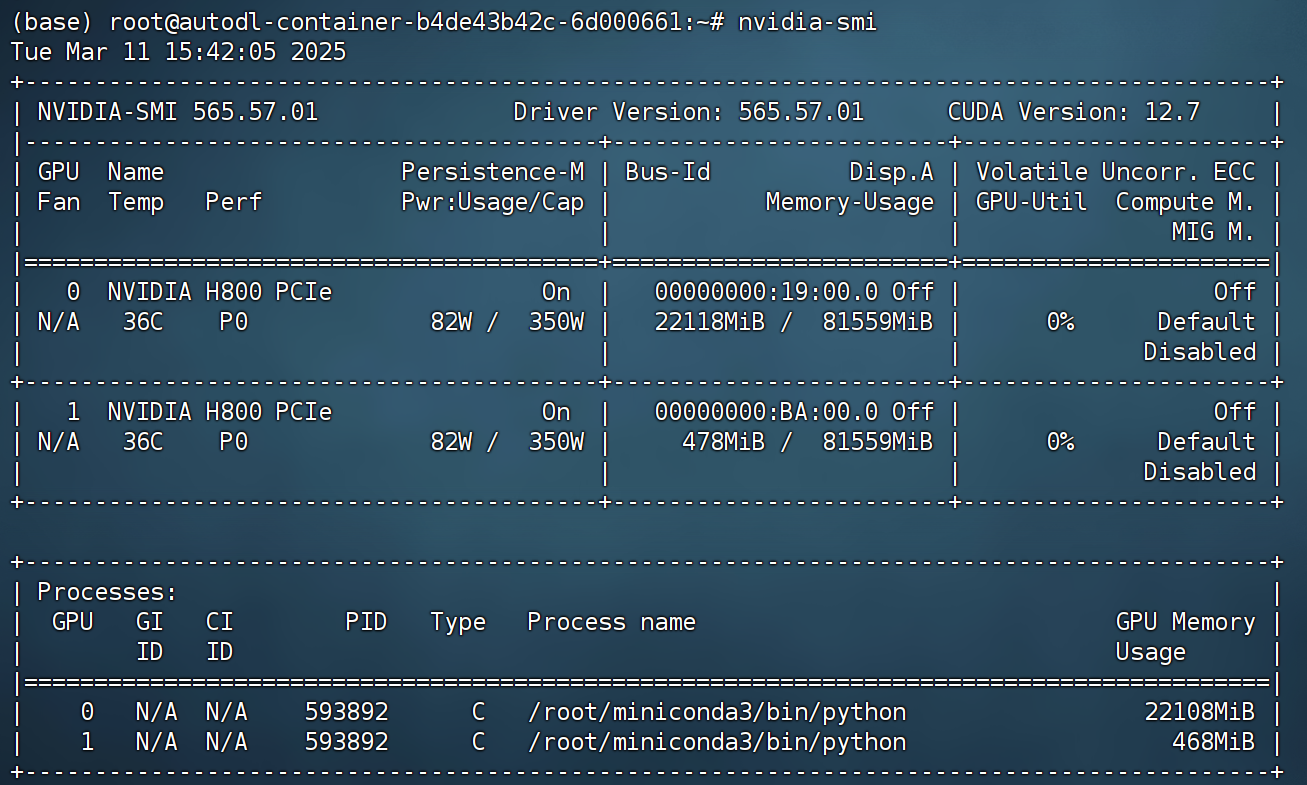
Task: Click the 'Persistence-M' column header
Action: click(493, 172)
